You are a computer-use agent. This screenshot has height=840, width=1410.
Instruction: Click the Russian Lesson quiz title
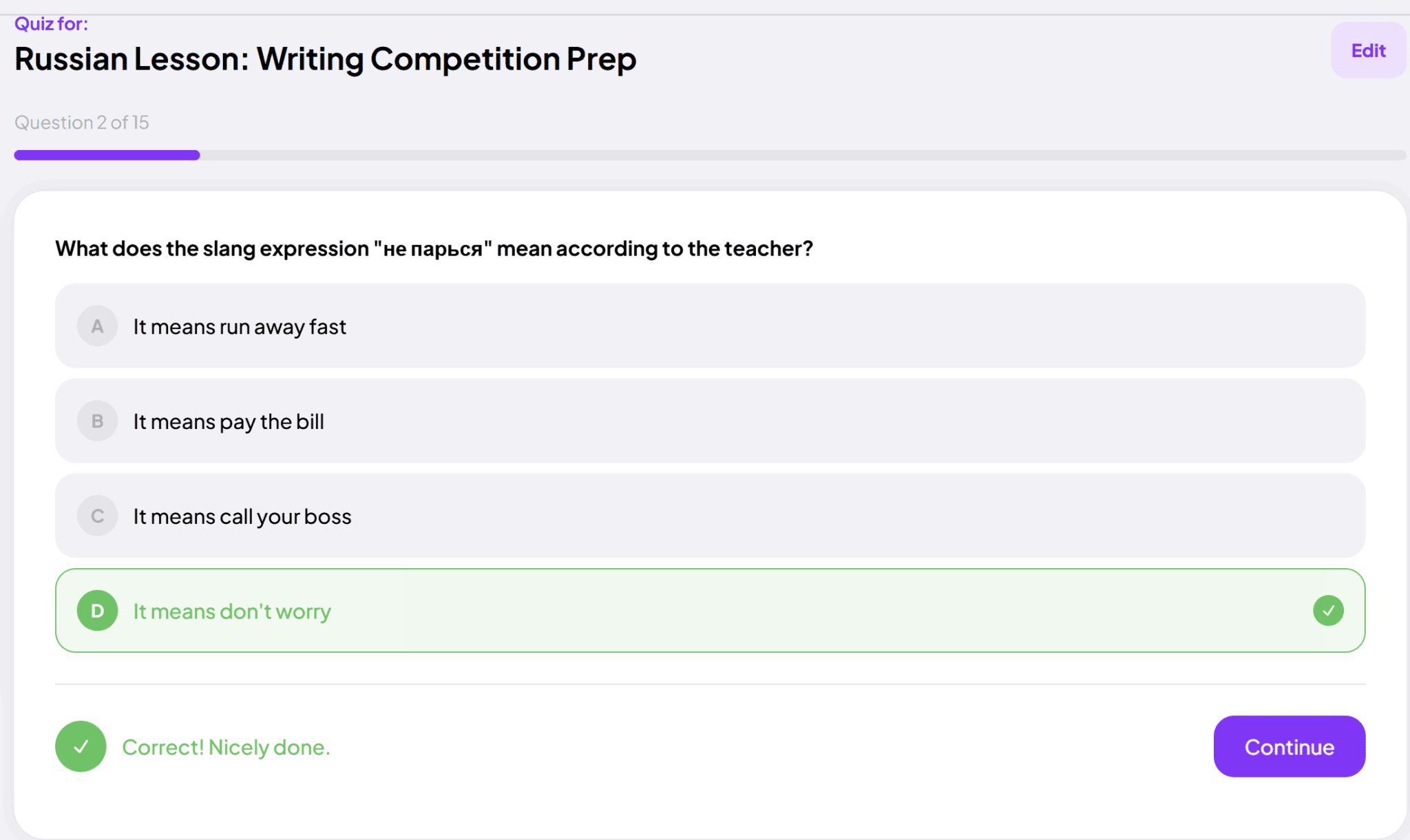click(x=325, y=59)
